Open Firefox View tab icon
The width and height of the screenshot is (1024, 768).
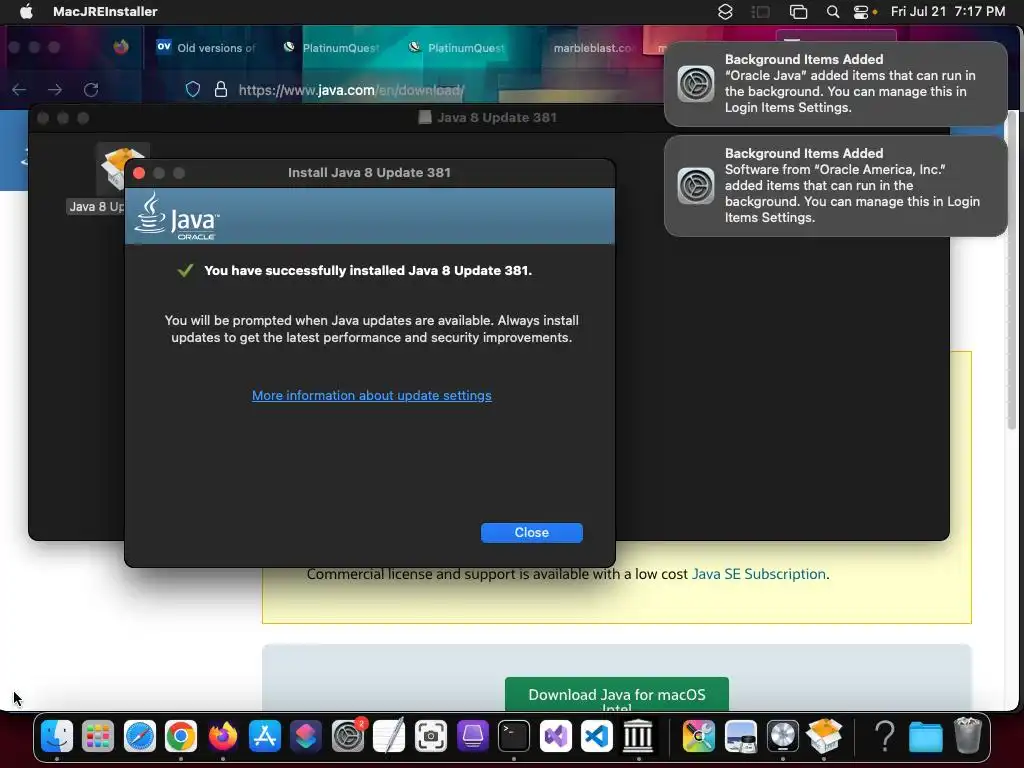[121, 47]
